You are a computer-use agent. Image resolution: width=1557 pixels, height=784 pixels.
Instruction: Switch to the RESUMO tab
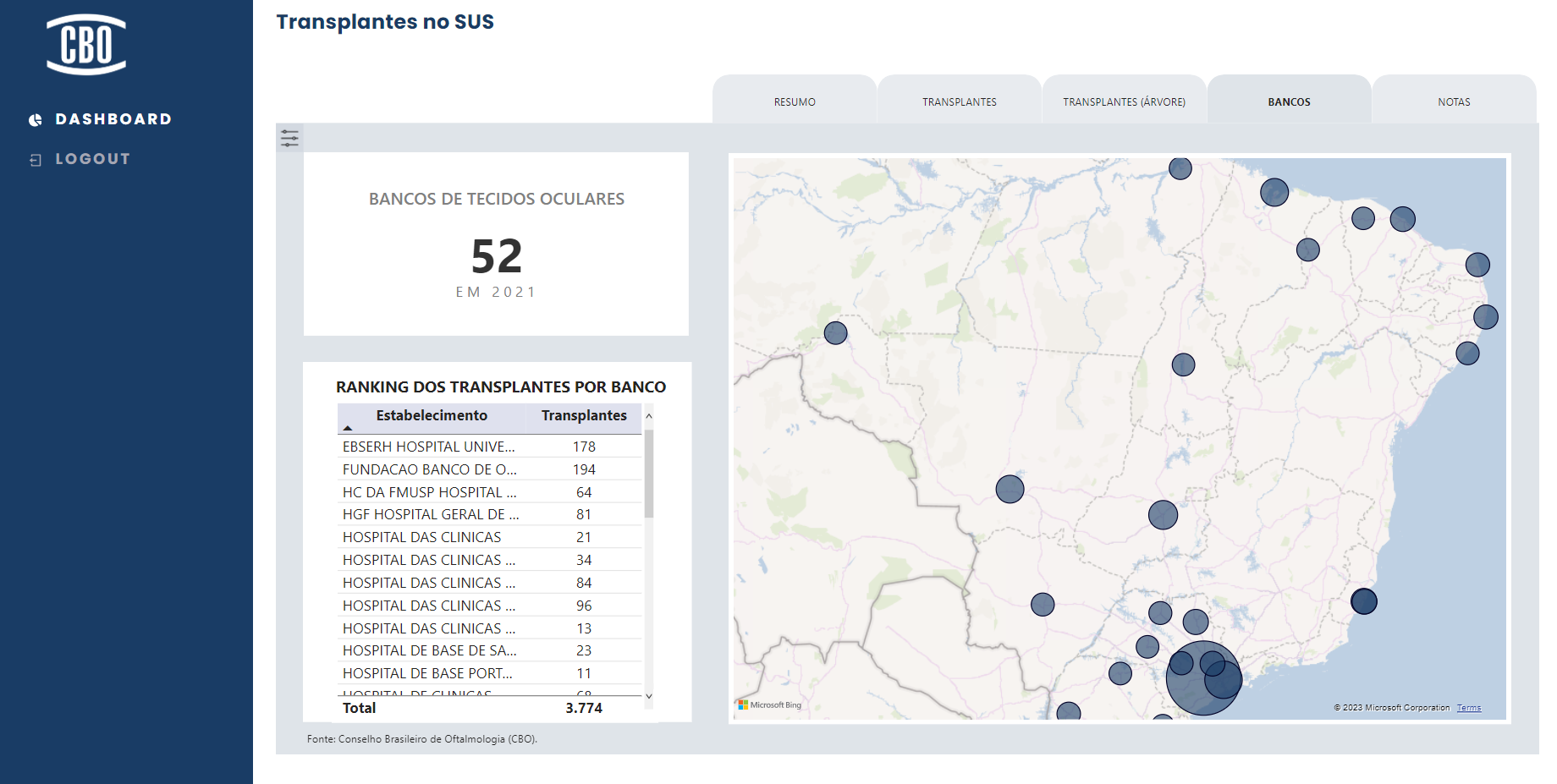pos(795,101)
